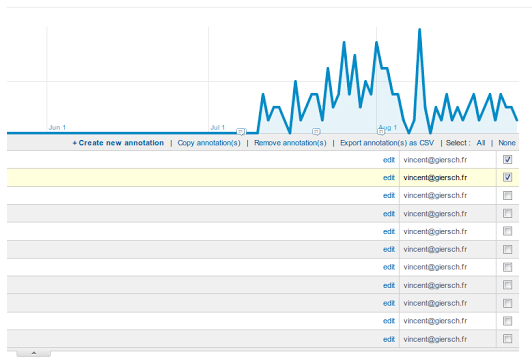Click the tallest peak on the chart line
The width and height of the screenshot is (532, 361).
coord(420,30)
